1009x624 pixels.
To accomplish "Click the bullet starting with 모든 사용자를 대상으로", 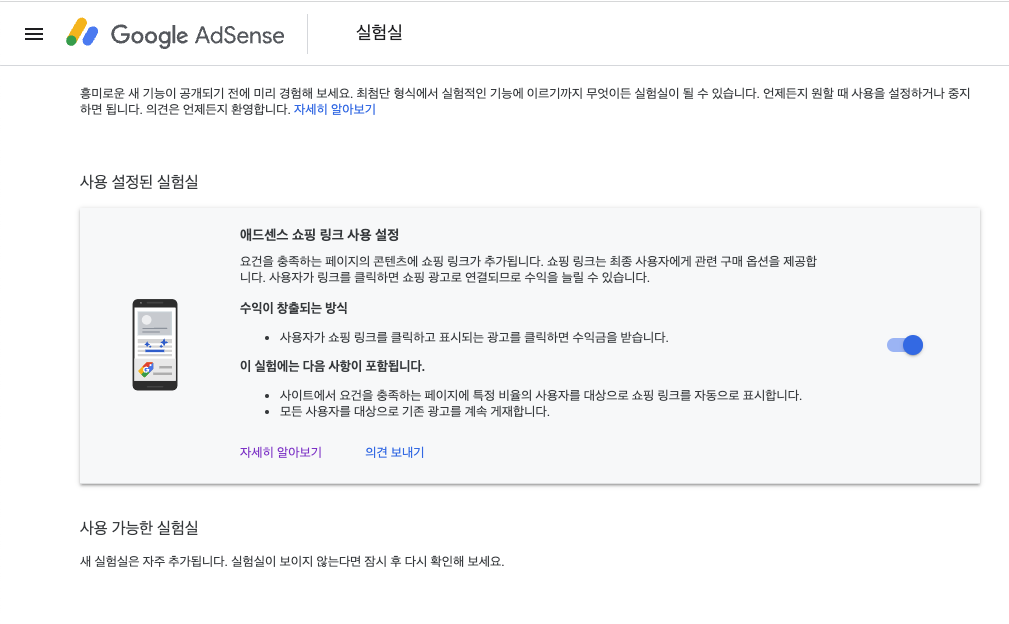I will click(x=414, y=412).
